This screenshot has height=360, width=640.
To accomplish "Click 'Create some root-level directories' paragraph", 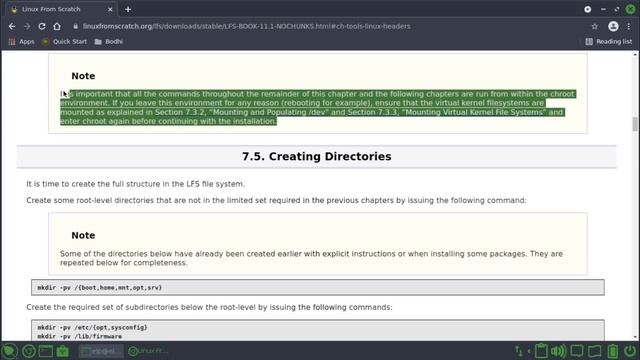I will point(276,200).
